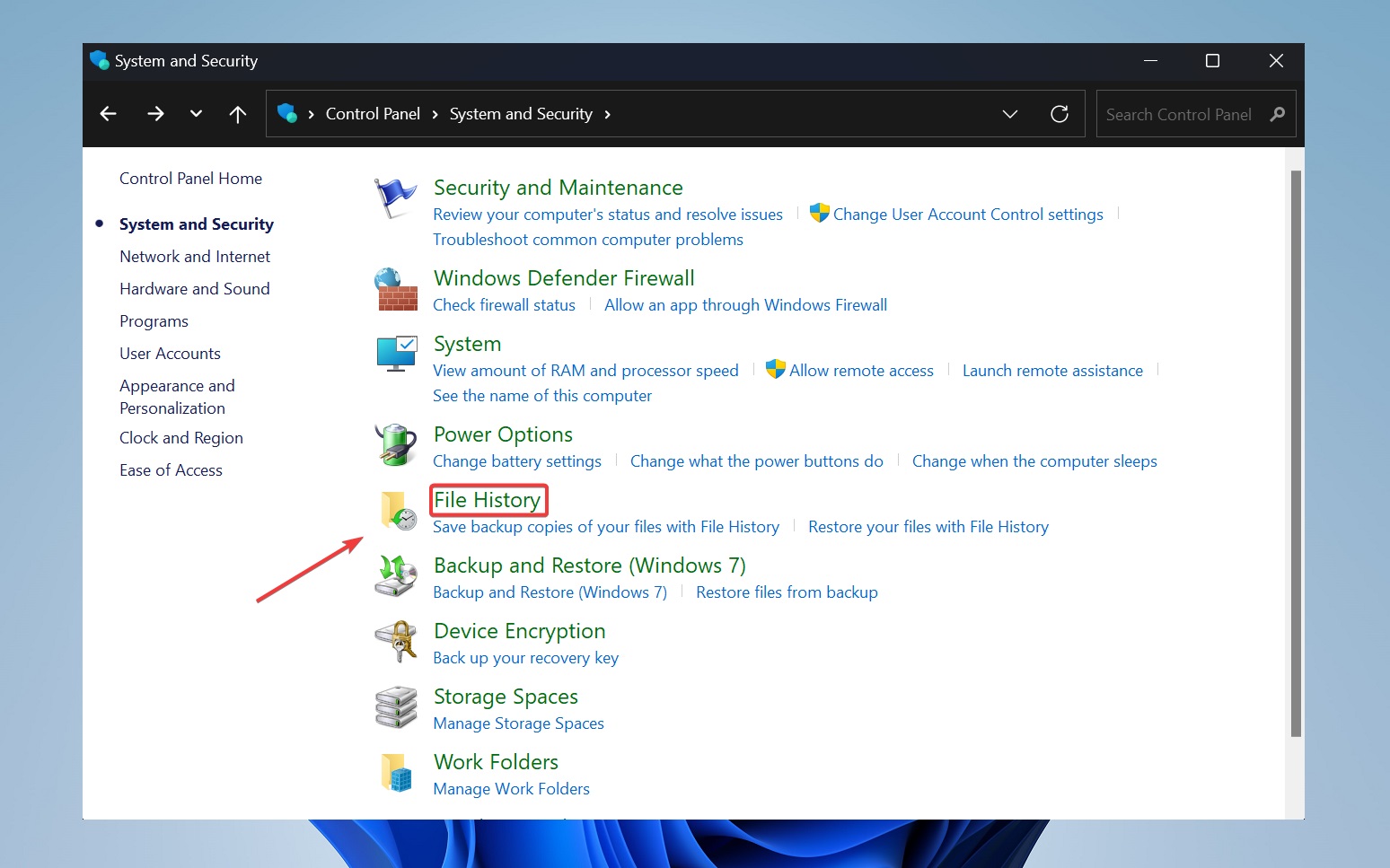
Task: Open the Windows Defender Firewall heading
Action: 564,278
